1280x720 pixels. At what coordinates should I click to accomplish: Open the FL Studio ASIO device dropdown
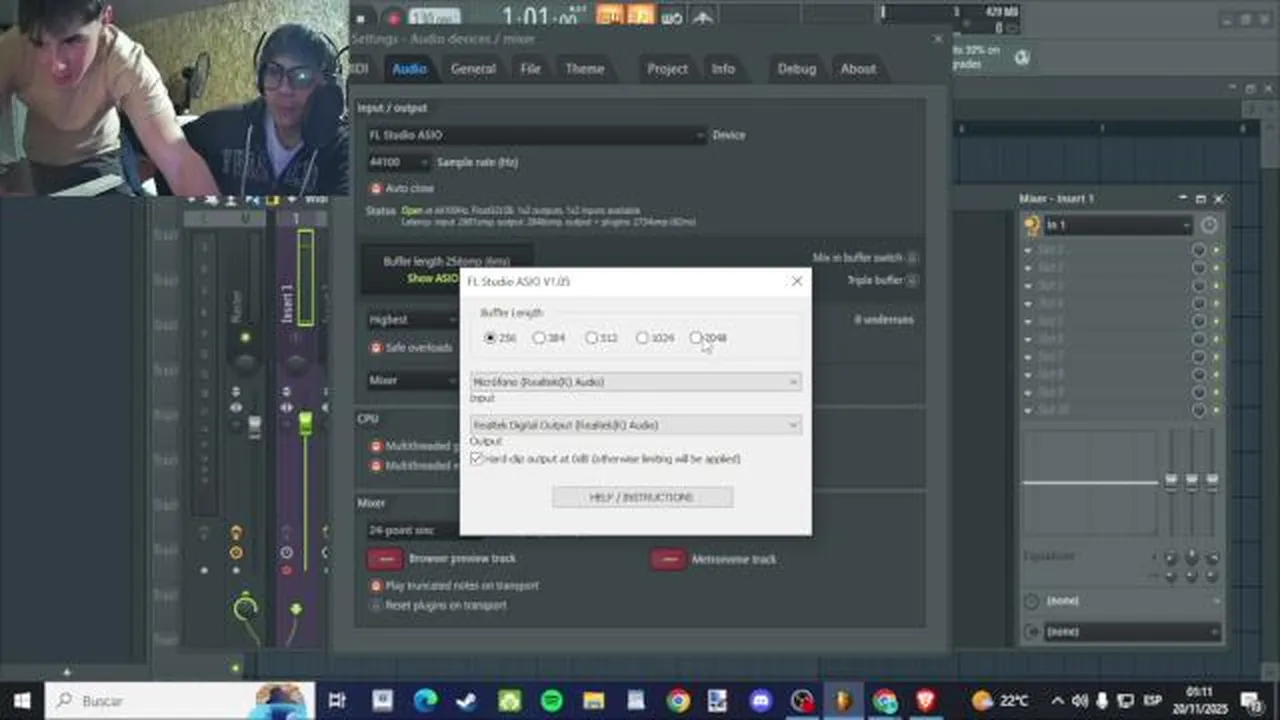click(x=536, y=135)
